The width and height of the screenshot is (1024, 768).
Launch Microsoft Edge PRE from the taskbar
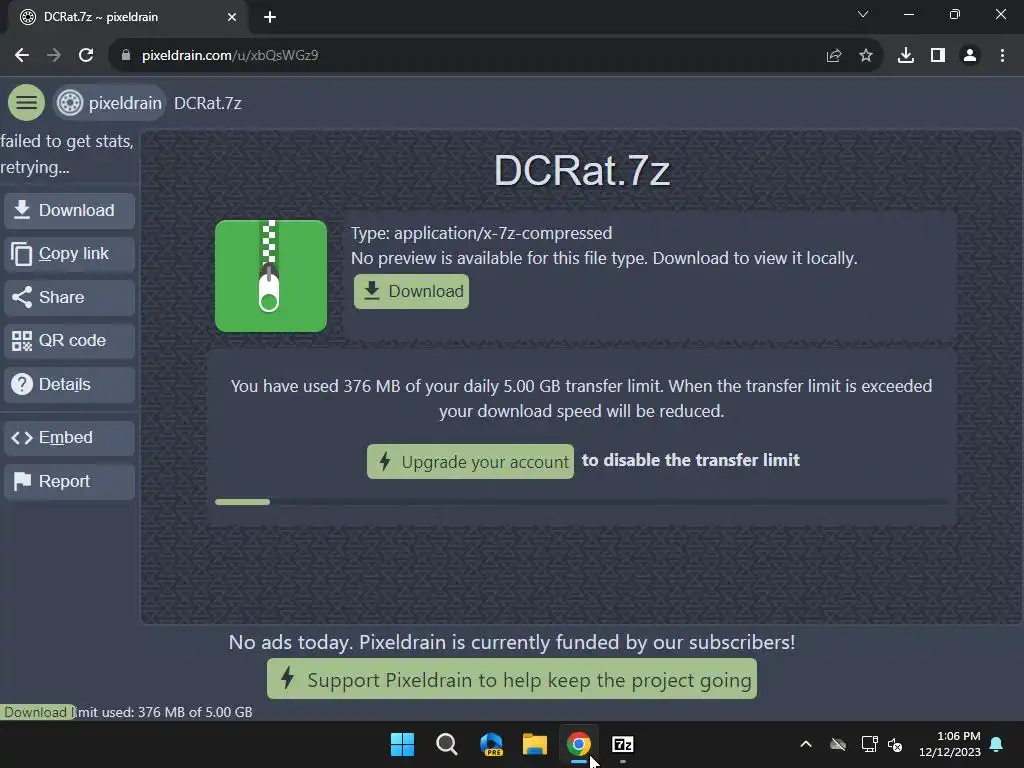click(x=491, y=744)
